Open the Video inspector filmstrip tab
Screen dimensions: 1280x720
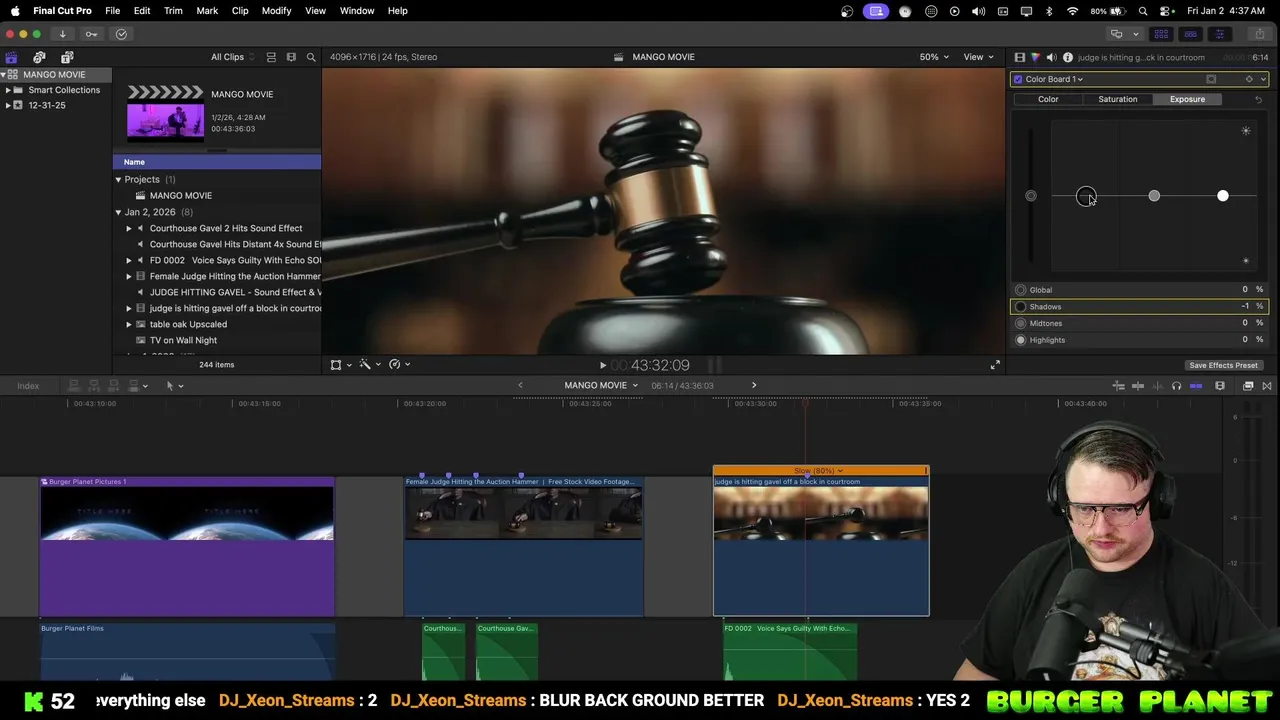pyautogui.click(x=1019, y=57)
